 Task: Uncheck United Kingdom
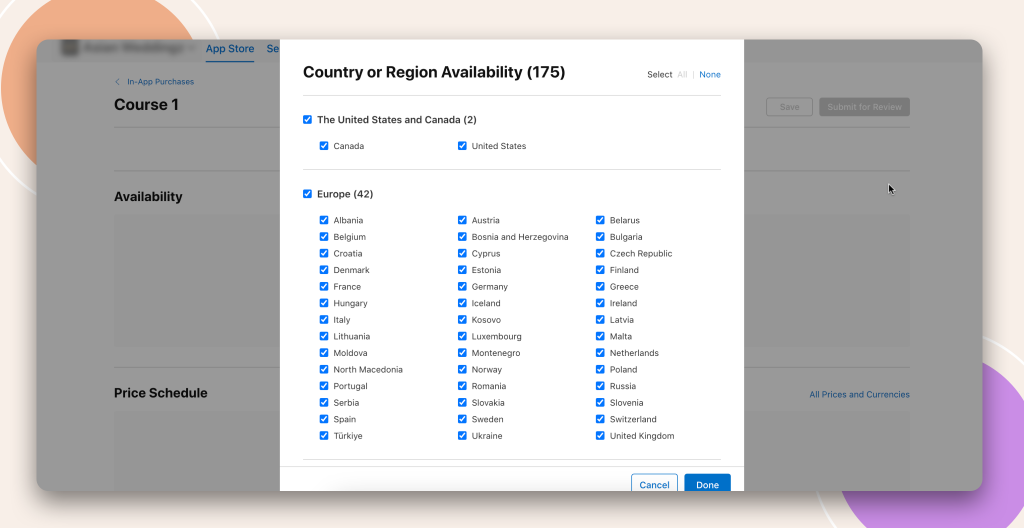pos(600,436)
